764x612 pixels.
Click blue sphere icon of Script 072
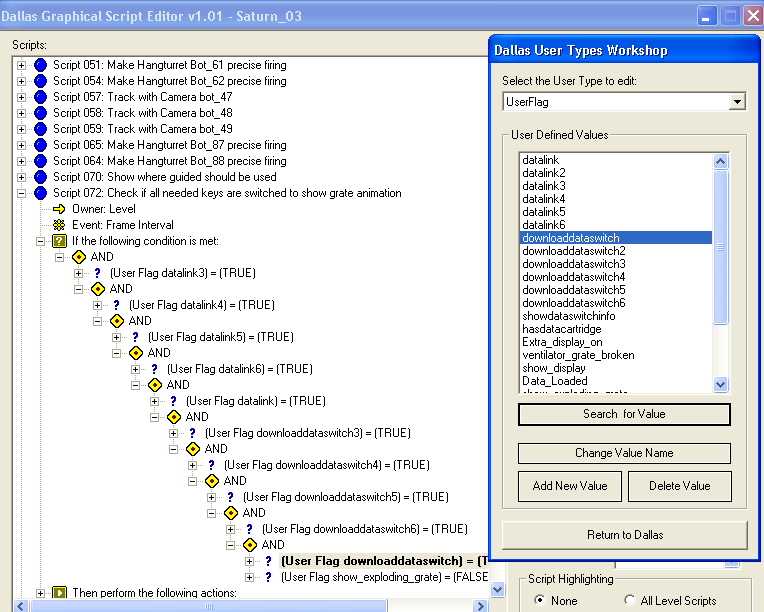(40, 193)
